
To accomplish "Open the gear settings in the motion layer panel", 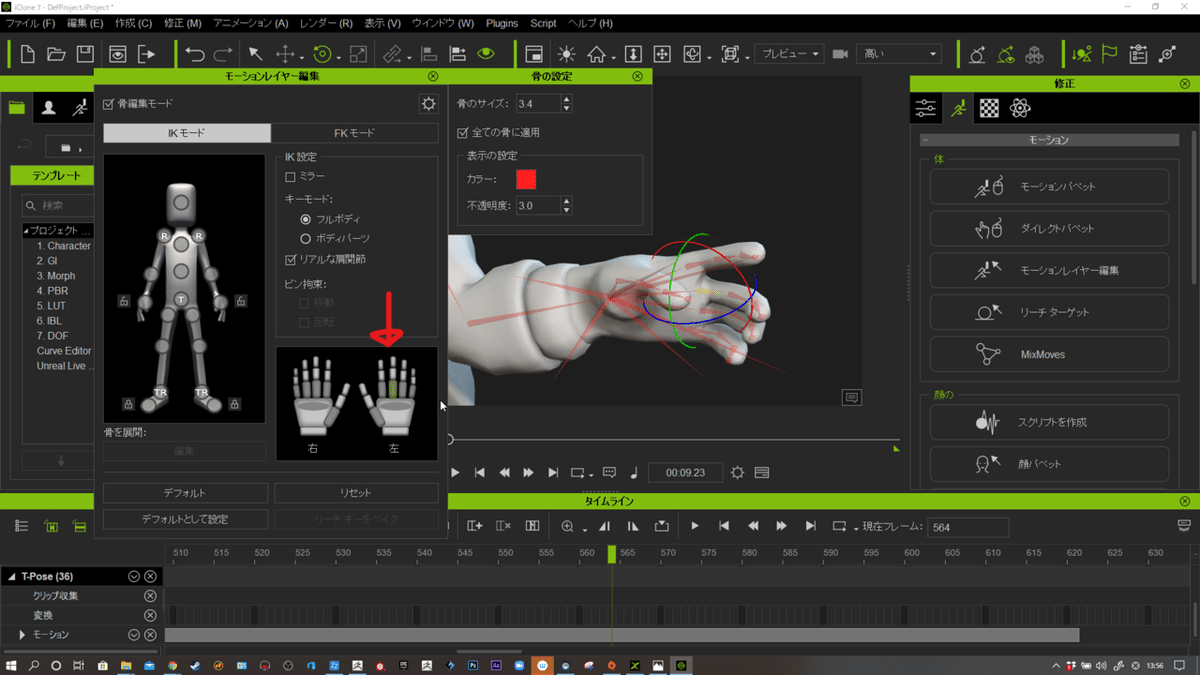I will pos(429,104).
